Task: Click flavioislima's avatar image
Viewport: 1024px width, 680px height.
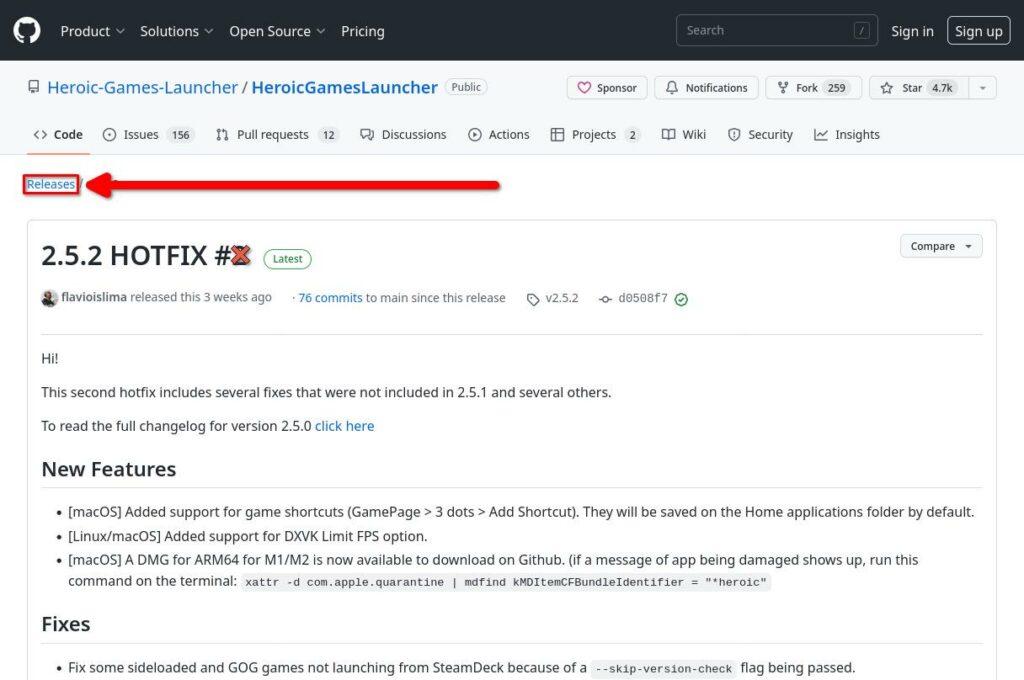Action: click(49, 298)
